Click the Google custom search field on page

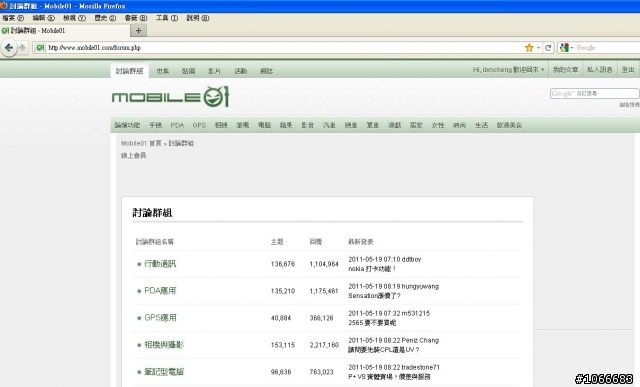tap(594, 93)
